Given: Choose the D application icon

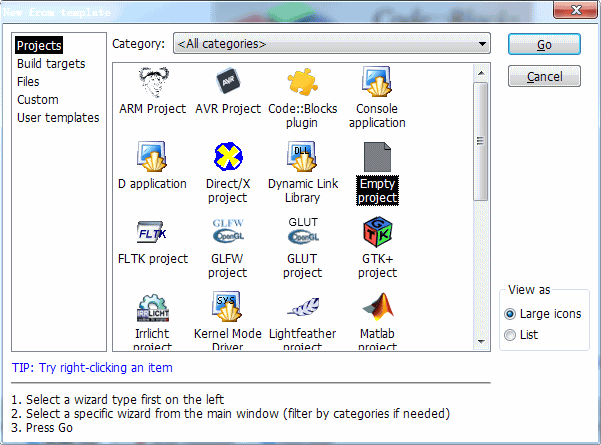Looking at the screenshot, I should [x=152, y=156].
